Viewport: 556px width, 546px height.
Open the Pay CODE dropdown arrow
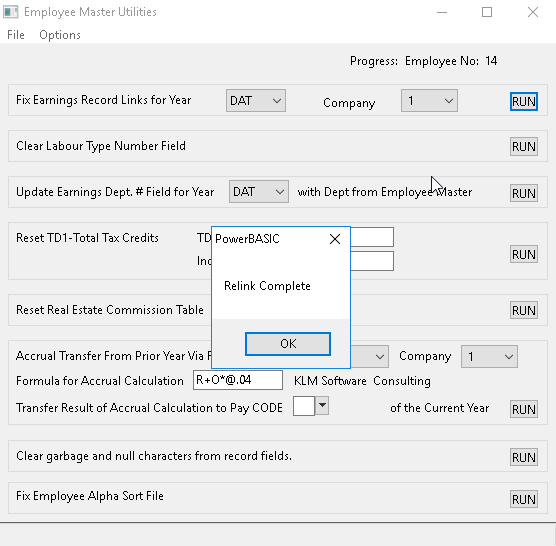pos(322,405)
